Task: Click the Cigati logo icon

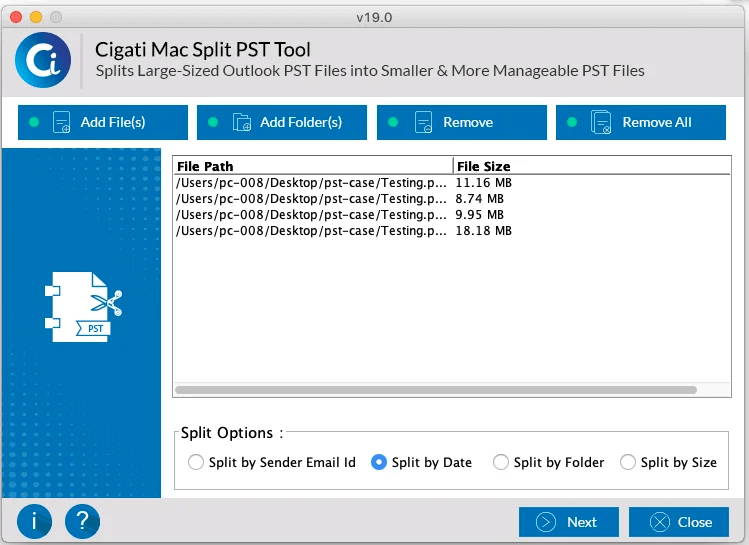Action: [x=43, y=60]
